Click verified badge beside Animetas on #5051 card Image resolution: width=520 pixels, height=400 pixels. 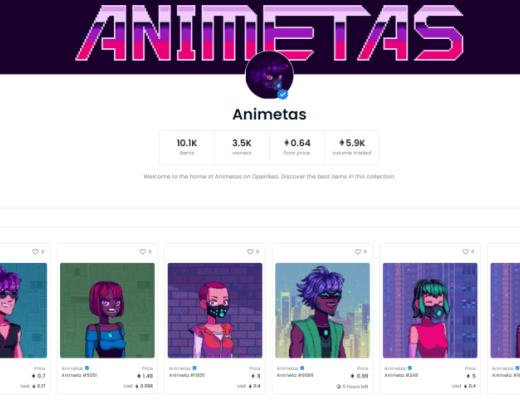[87, 368]
